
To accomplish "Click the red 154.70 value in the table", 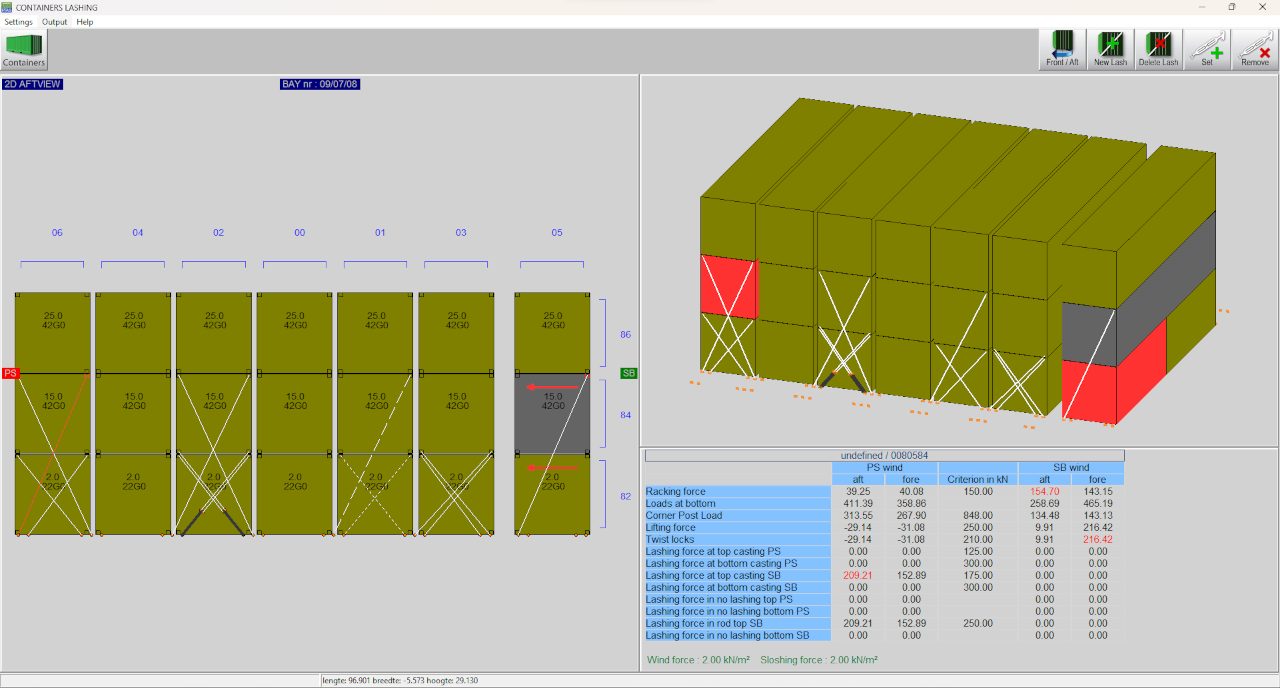I will point(1045,491).
